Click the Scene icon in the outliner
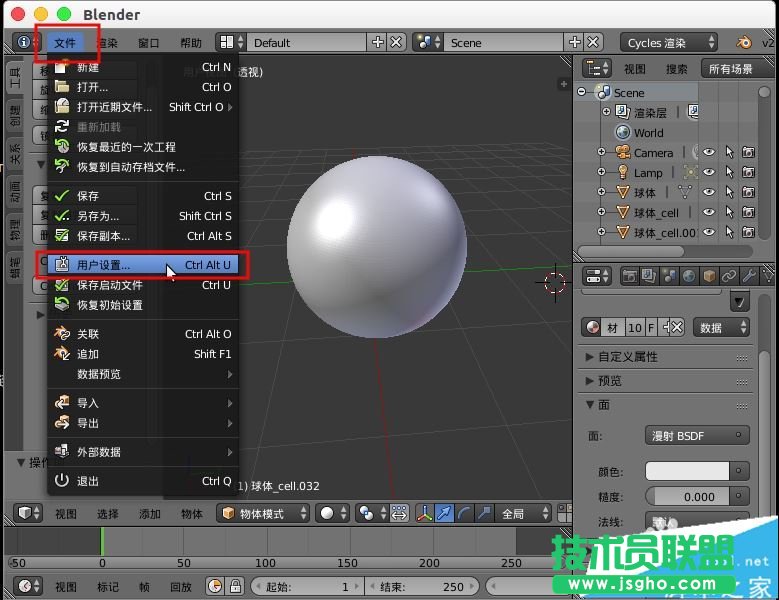 point(603,92)
